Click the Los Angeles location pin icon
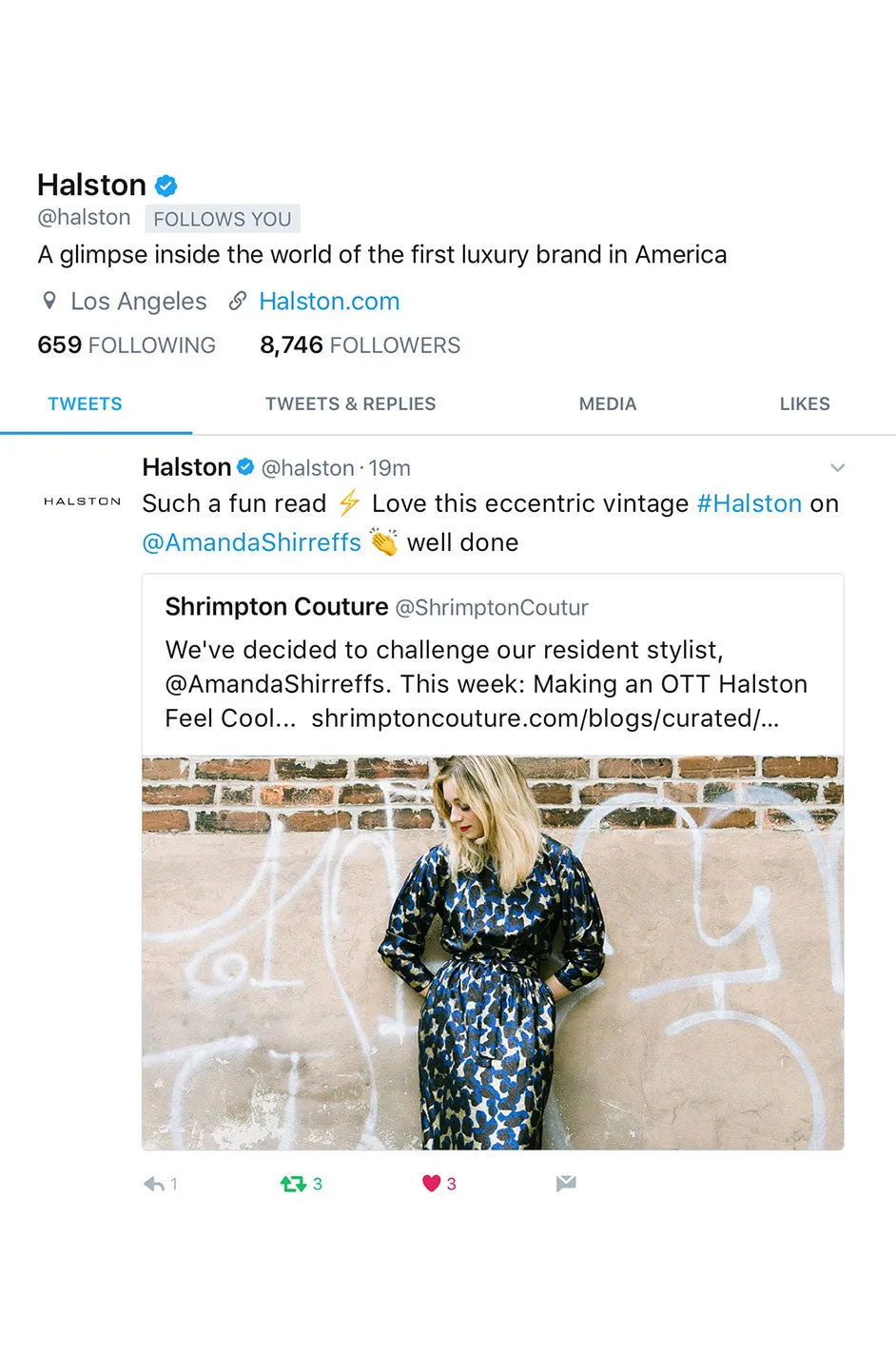896x1355 pixels. click(49, 301)
